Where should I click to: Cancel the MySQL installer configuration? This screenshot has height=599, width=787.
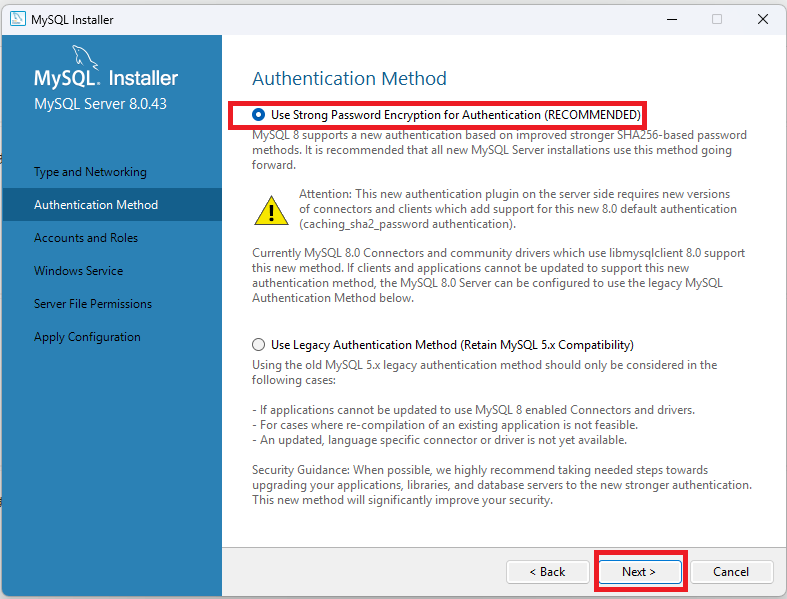[731, 572]
